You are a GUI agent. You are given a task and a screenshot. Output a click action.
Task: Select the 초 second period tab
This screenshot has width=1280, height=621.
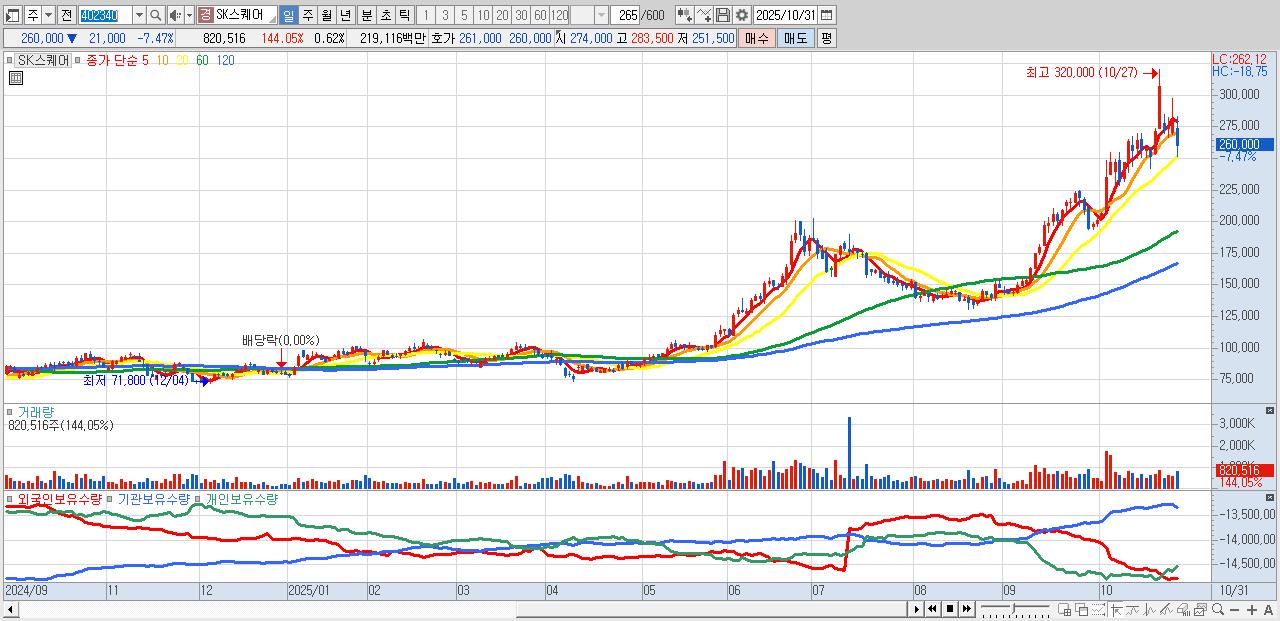[x=385, y=15]
